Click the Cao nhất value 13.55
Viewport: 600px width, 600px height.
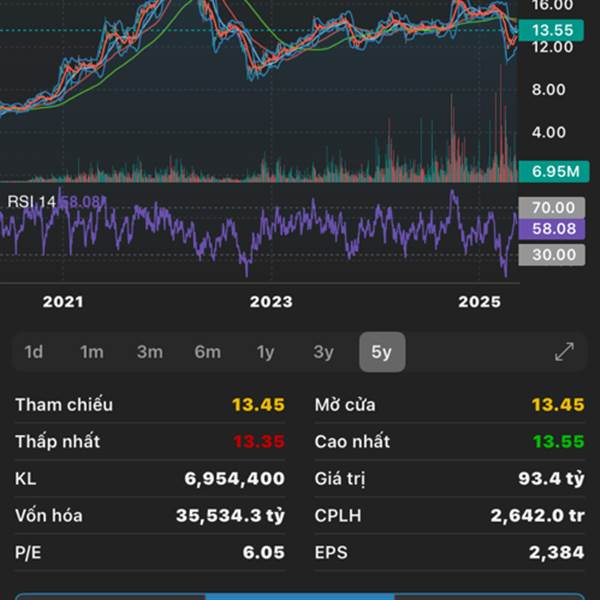click(559, 442)
